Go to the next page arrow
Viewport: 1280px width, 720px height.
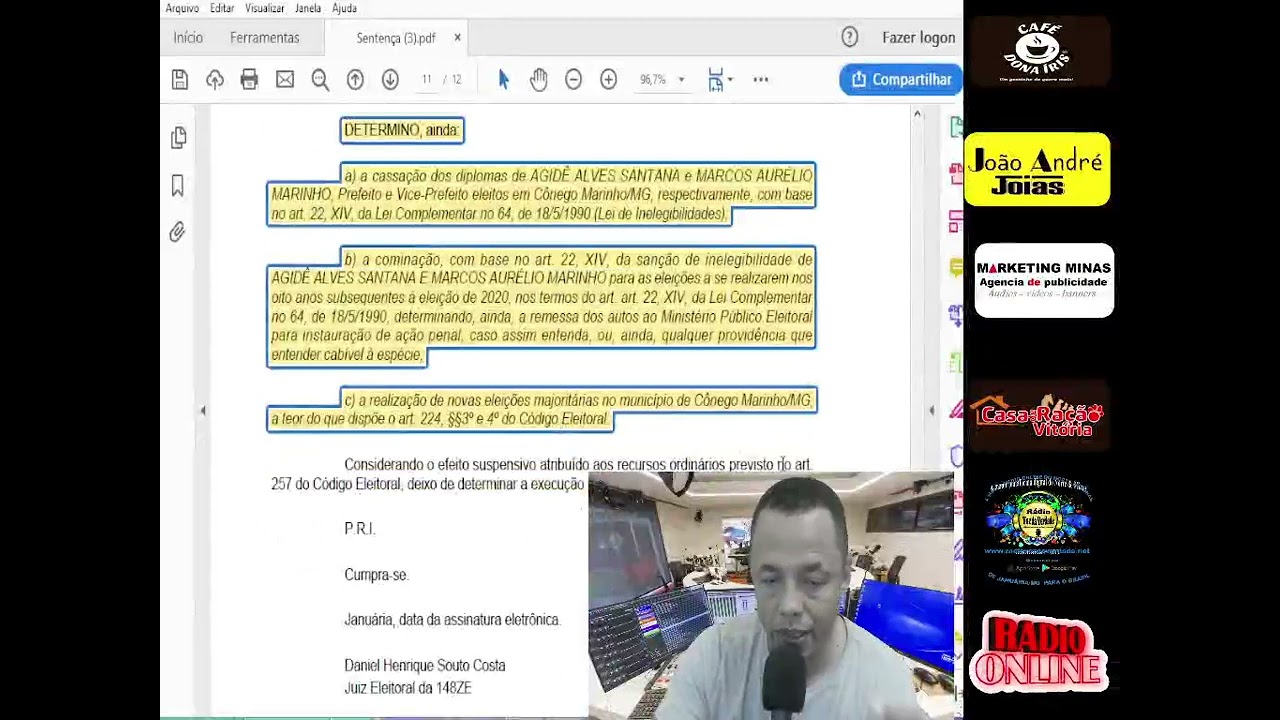tap(390, 80)
